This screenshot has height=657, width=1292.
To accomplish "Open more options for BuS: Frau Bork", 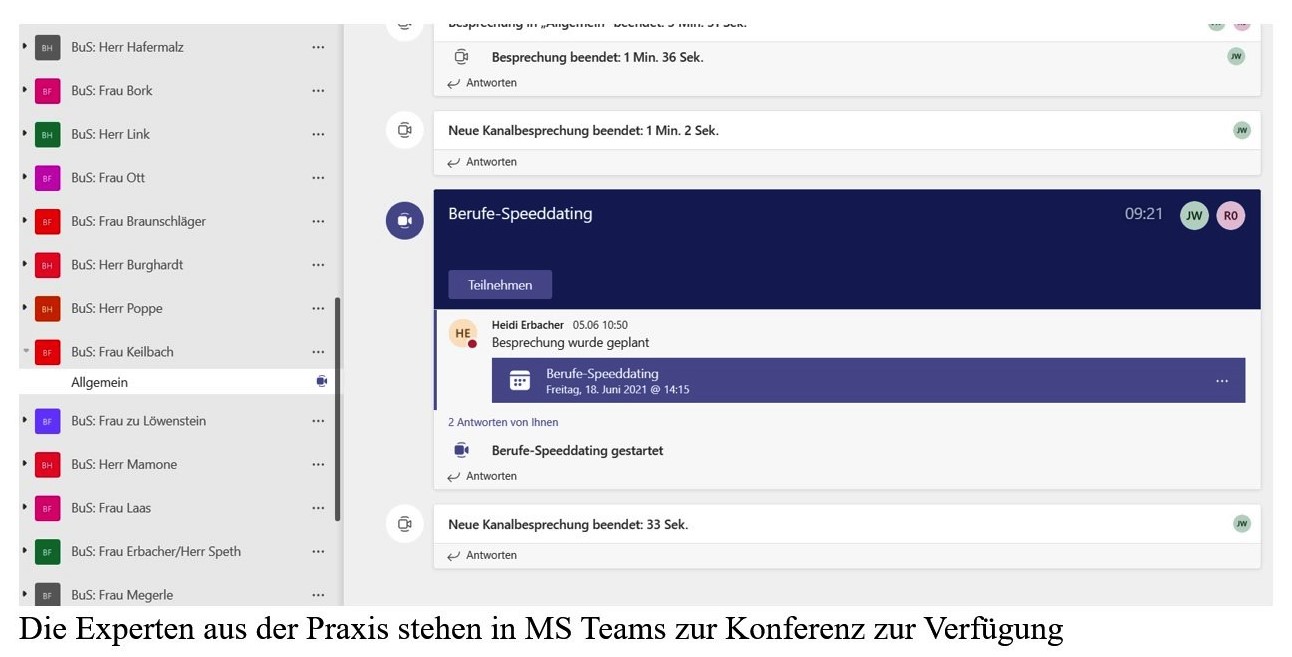I will click(318, 90).
